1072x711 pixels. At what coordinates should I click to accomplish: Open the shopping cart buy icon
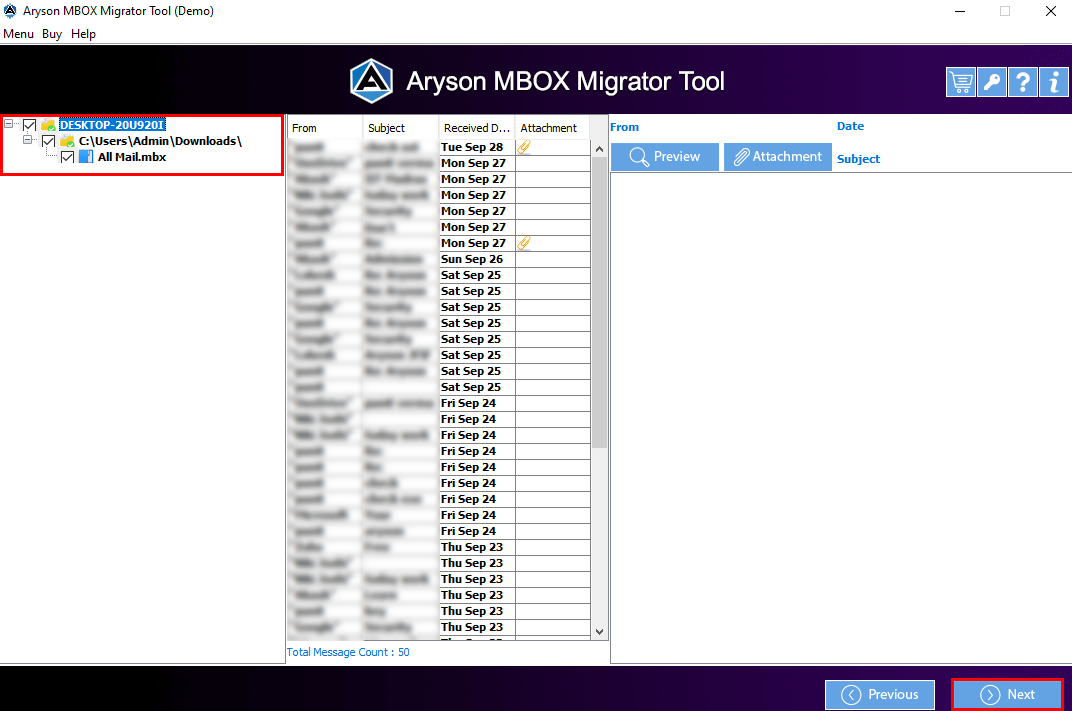(x=961, y=82)
